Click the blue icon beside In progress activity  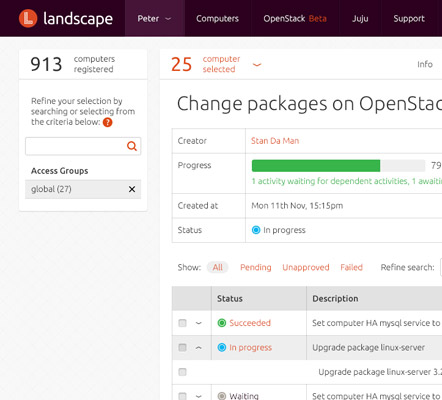[x=222, y=347]
